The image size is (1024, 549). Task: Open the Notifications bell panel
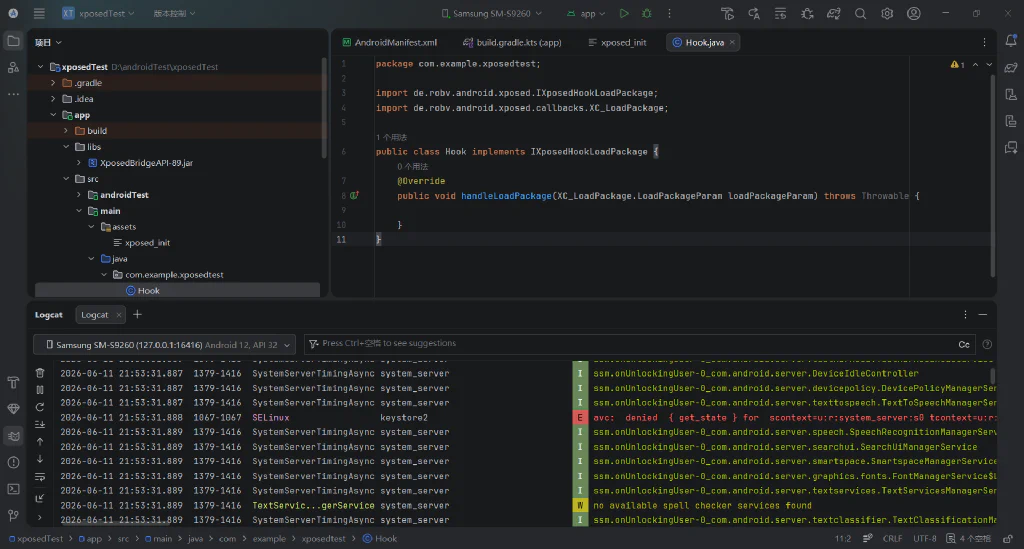[1011, 40]
